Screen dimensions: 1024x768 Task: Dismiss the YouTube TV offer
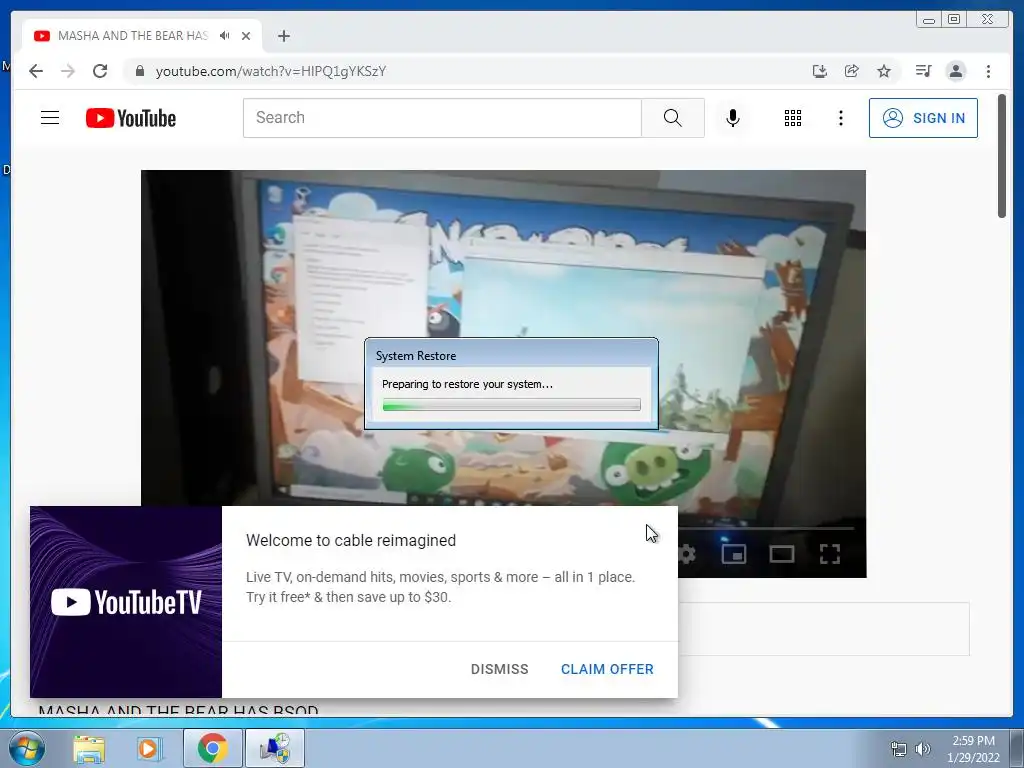pos(500,669)
